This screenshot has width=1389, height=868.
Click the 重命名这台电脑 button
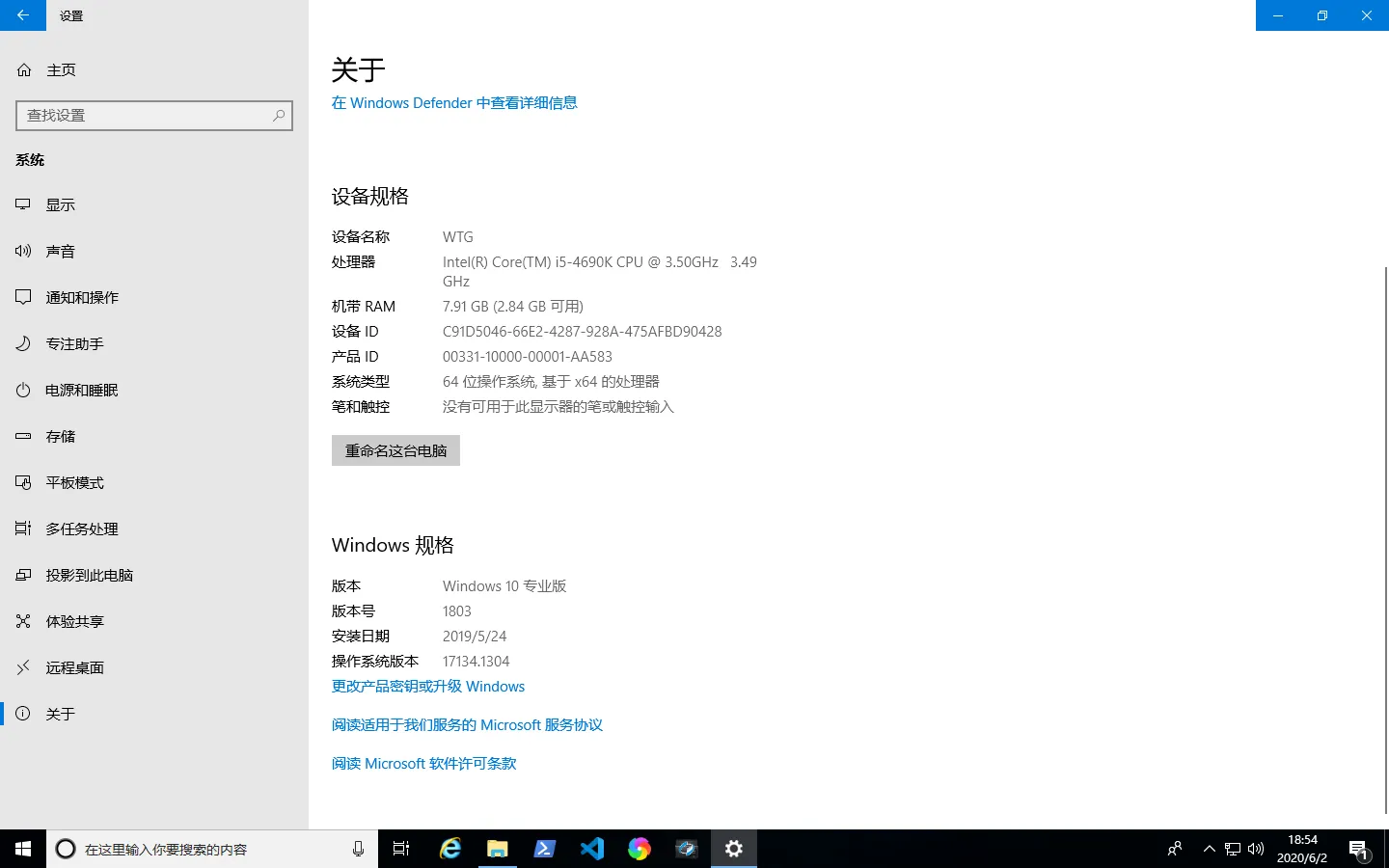click(x=395, y=450)
